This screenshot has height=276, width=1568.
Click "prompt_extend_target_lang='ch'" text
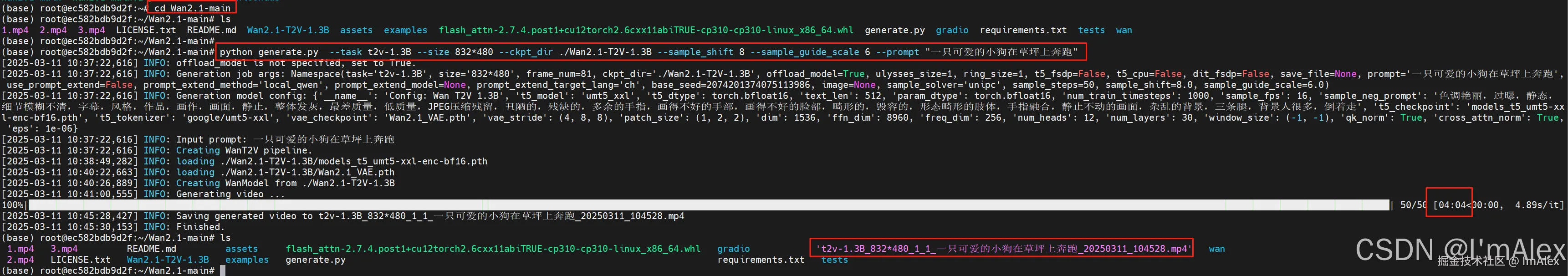click(558, 85)
